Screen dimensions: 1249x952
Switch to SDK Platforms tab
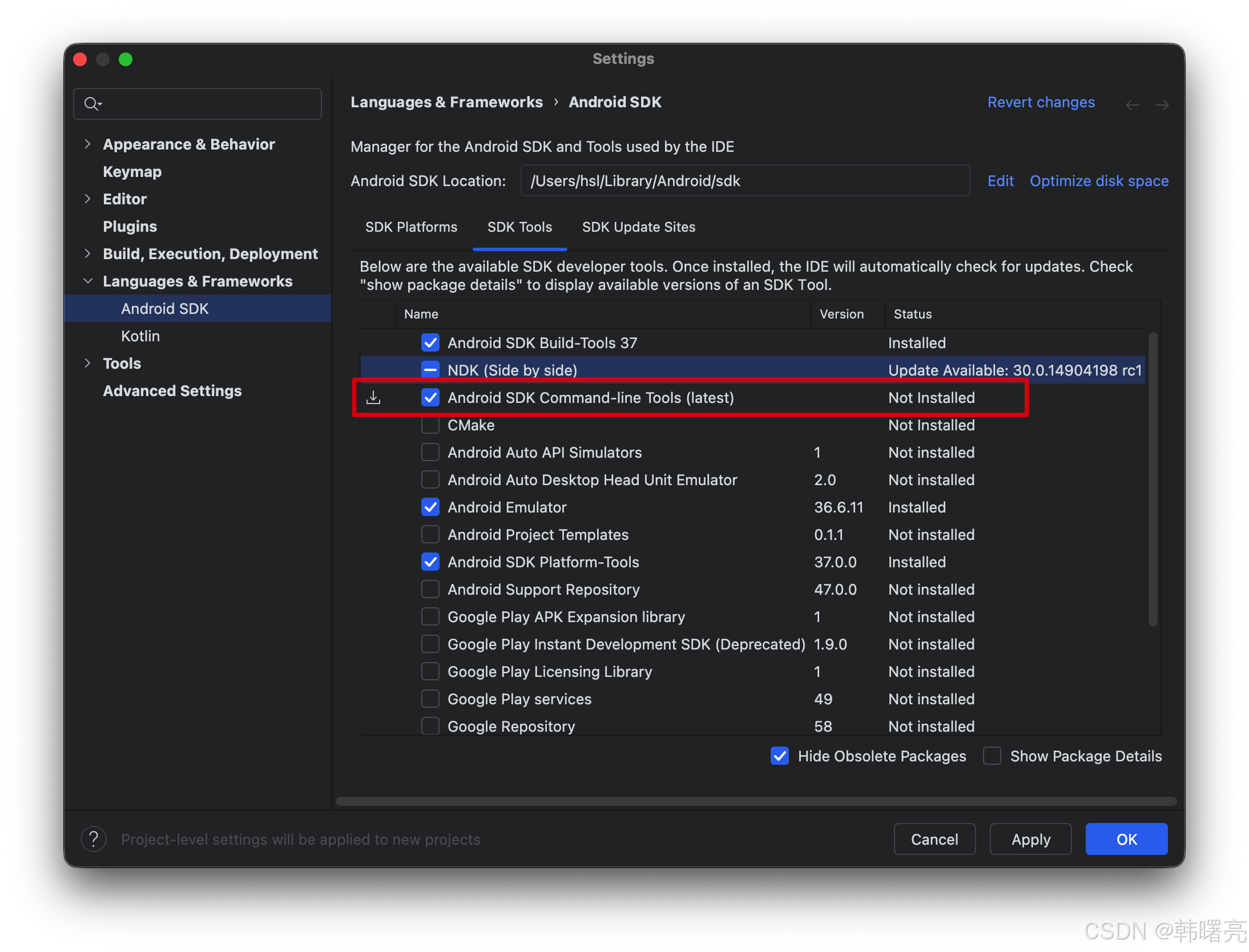[411, 227]
